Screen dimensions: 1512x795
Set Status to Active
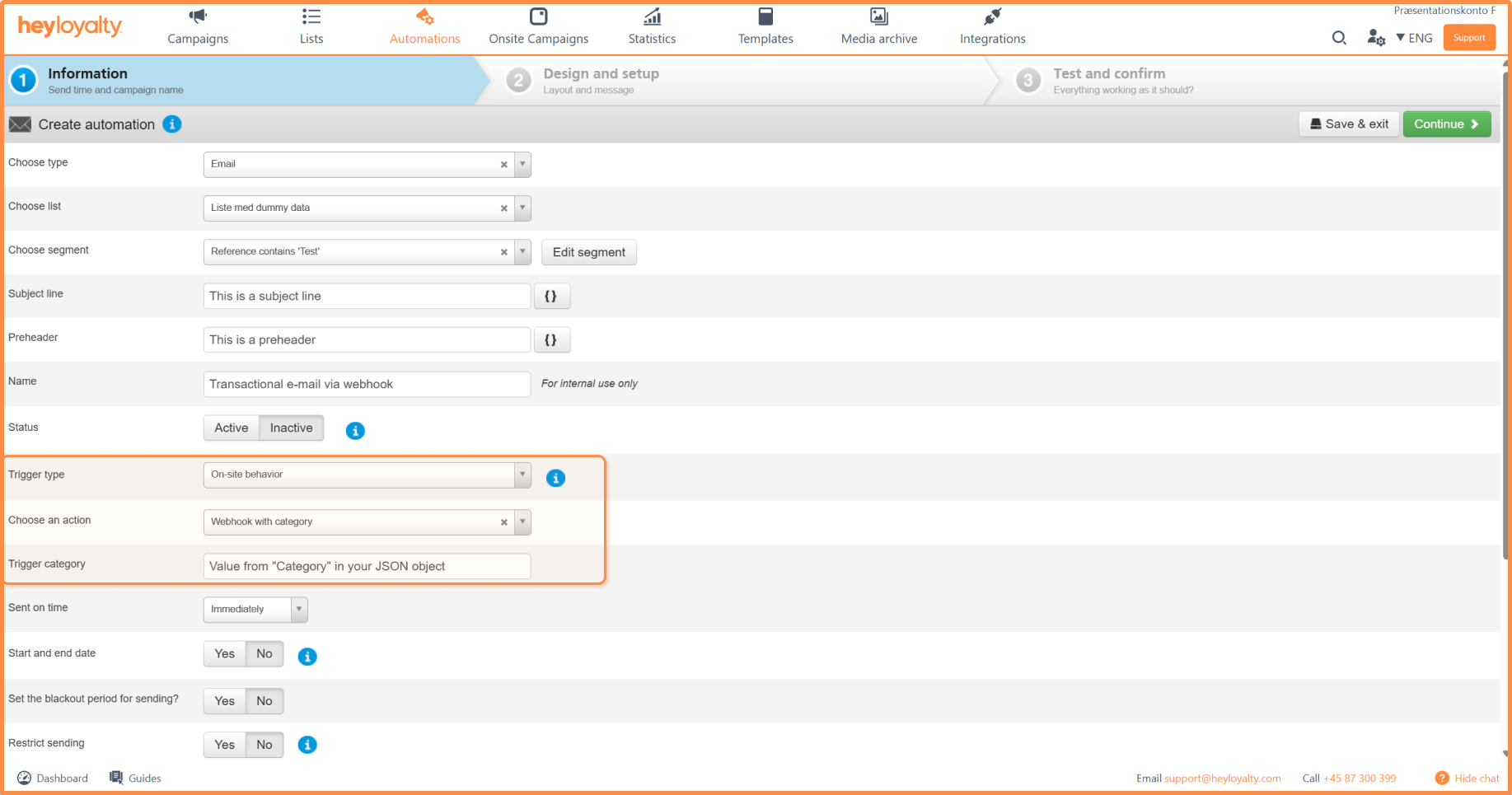(231, 428)
